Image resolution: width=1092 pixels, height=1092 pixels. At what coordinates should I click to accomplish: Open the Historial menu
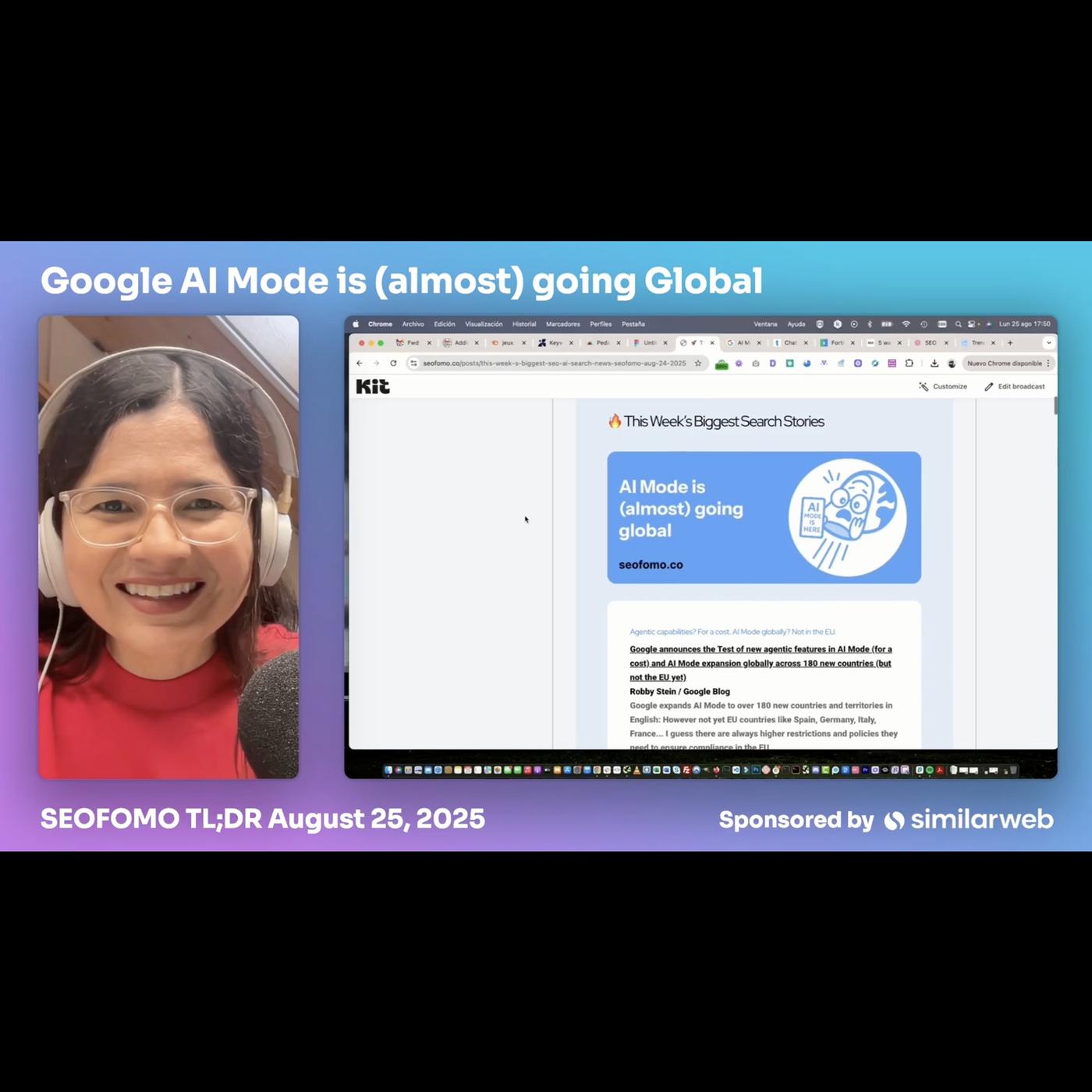tap(524, 324)
